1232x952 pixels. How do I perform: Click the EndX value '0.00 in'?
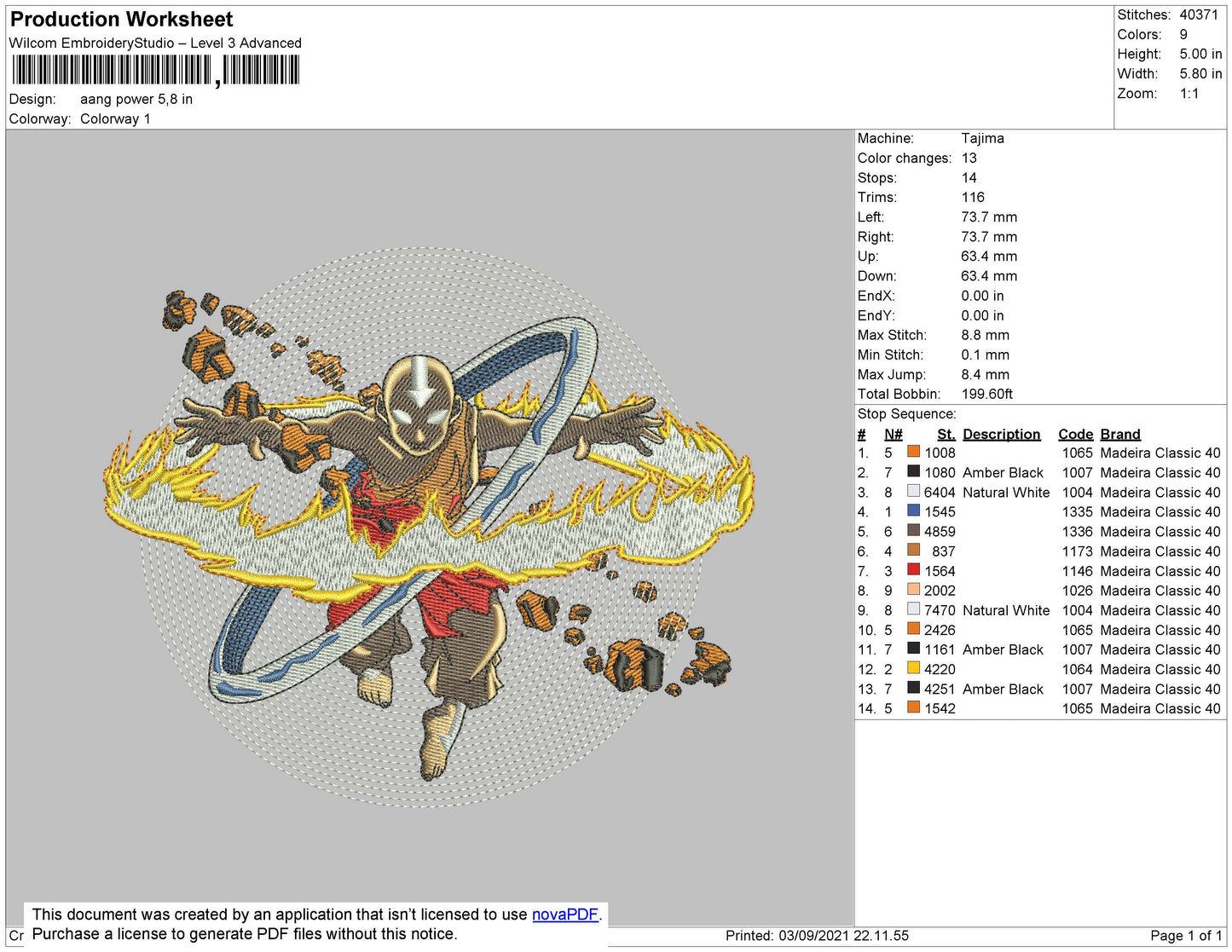pos(982,296)
